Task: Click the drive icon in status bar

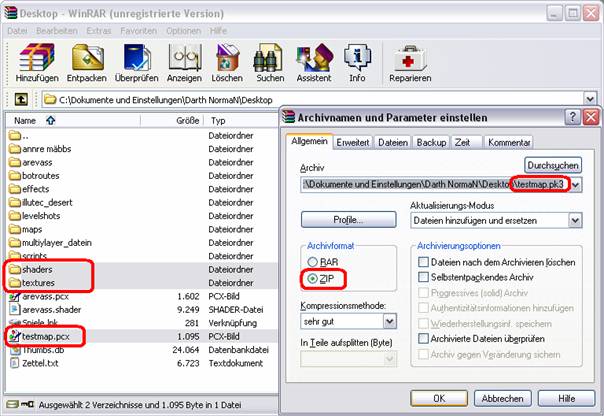Action: tap(12, 404)
